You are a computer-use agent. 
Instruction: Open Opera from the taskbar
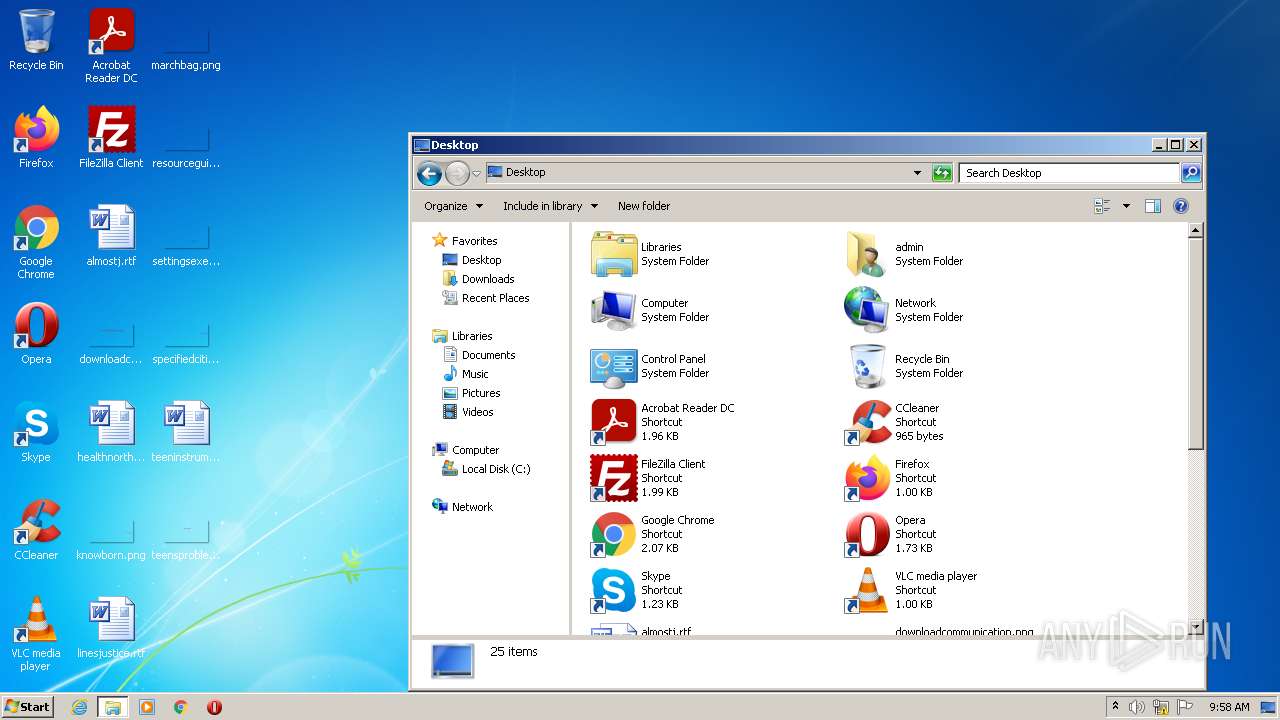(x=214, y=707)
